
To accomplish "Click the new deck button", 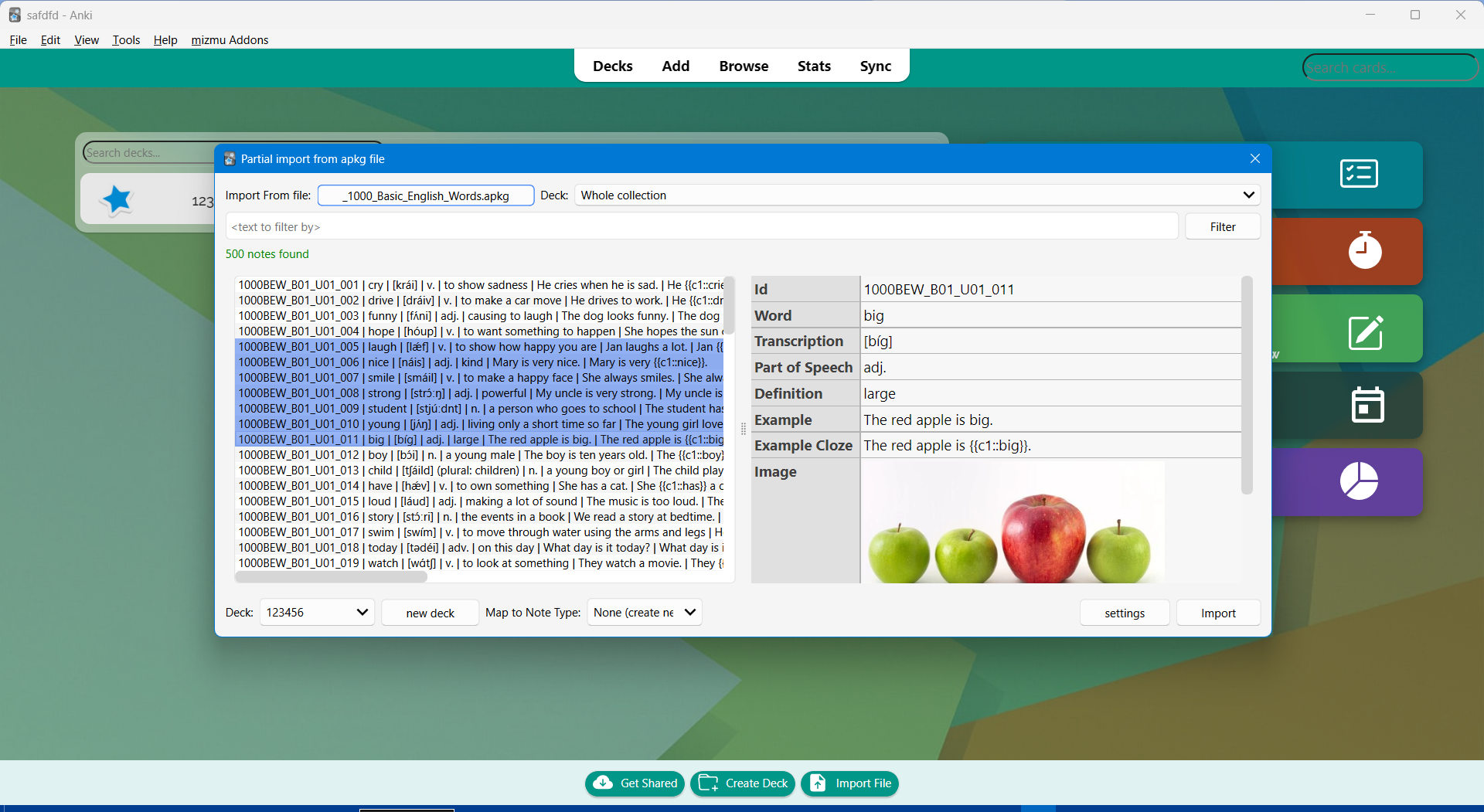I will click(x=430, y=613).
